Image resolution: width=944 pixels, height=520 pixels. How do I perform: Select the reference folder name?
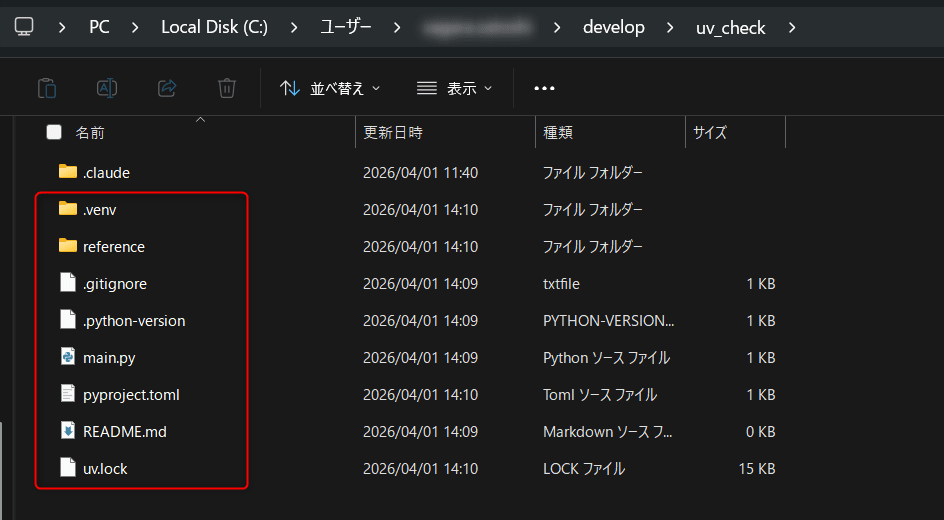114,247
